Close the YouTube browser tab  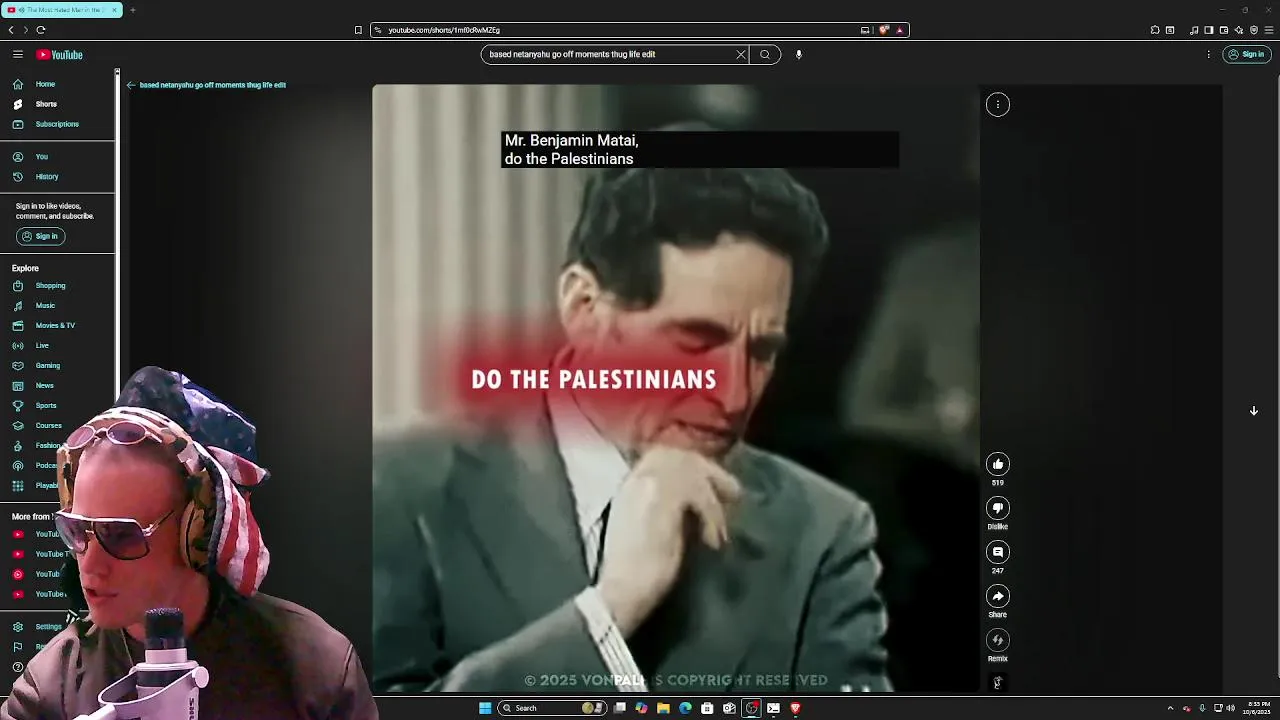[114, 10]
